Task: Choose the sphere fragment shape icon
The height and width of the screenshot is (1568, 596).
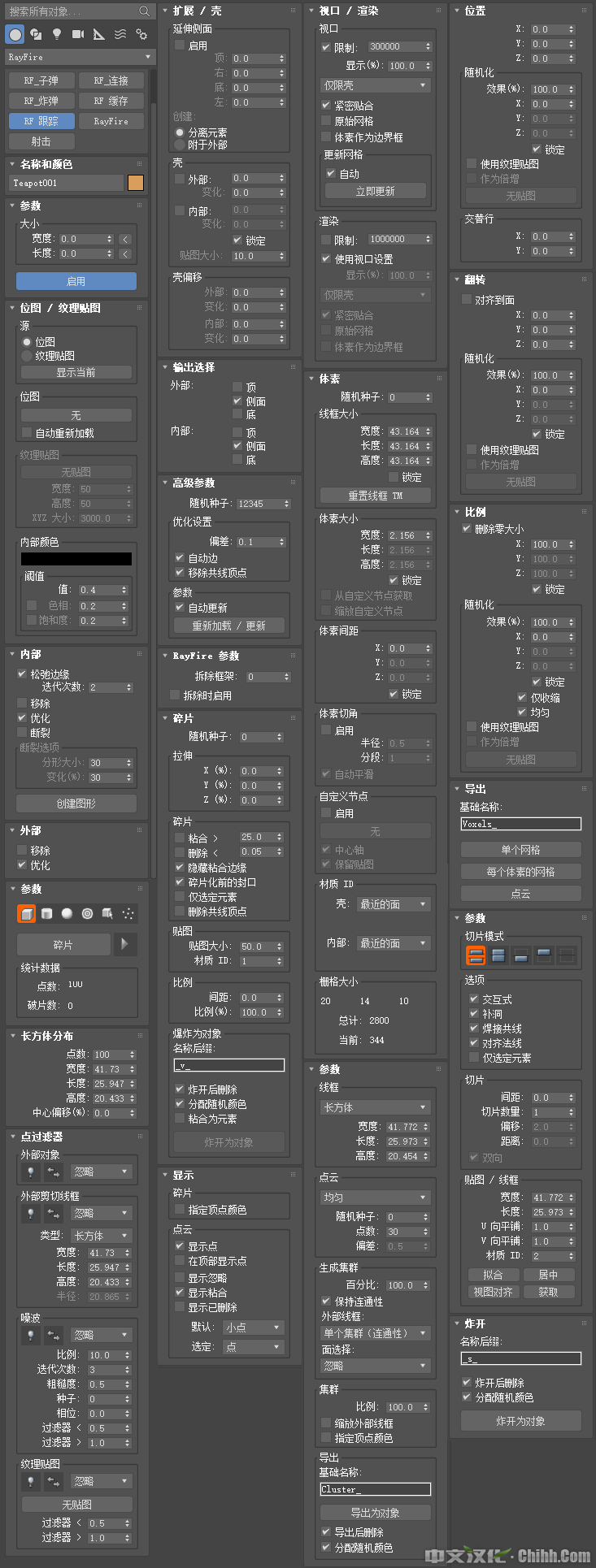Action: click(67, 914)
